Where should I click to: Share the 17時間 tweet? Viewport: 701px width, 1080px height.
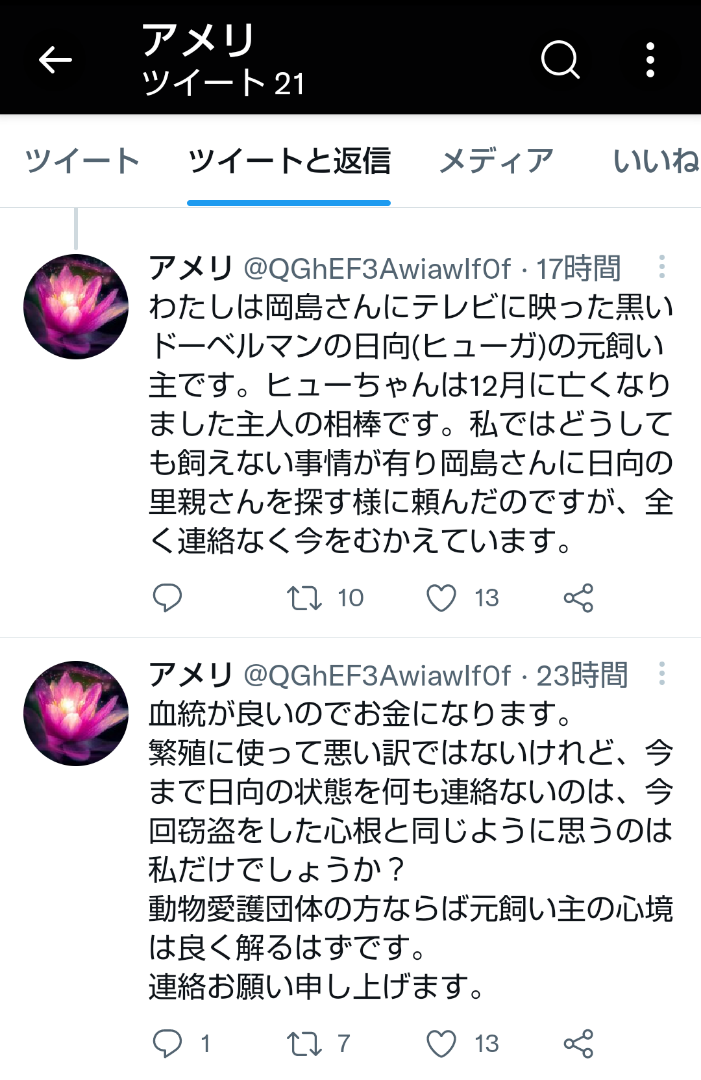578,597
